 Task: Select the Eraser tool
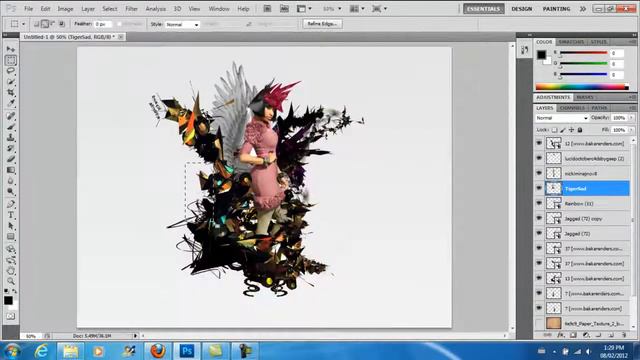pos(11,159)
